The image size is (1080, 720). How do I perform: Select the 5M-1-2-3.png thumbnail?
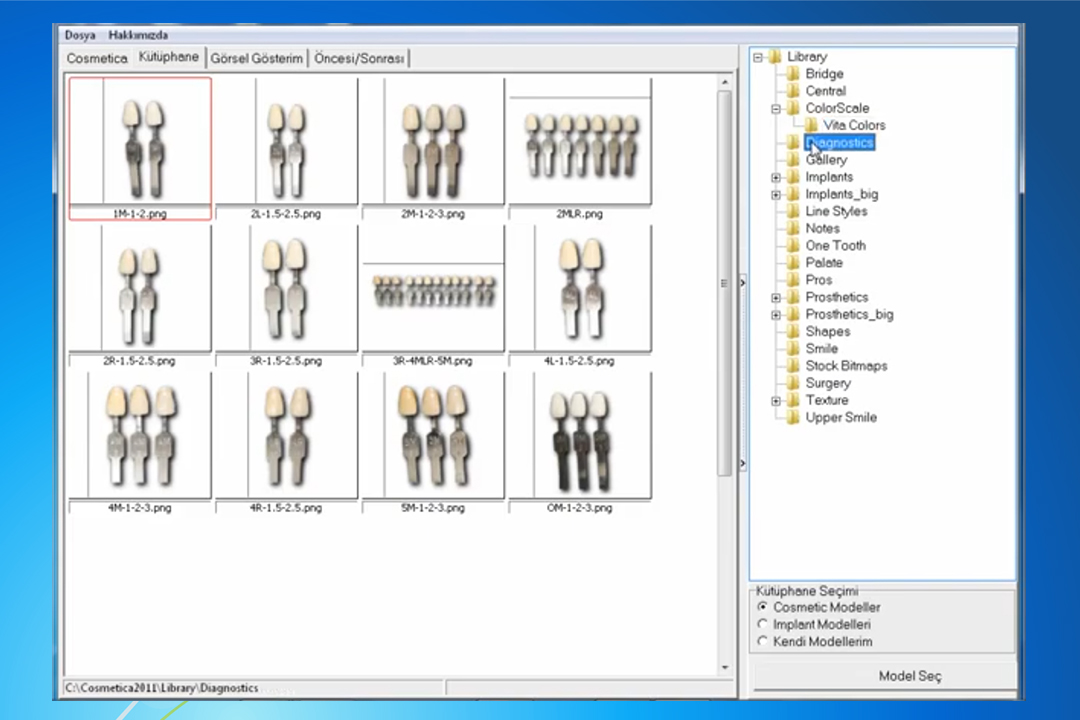433,442
